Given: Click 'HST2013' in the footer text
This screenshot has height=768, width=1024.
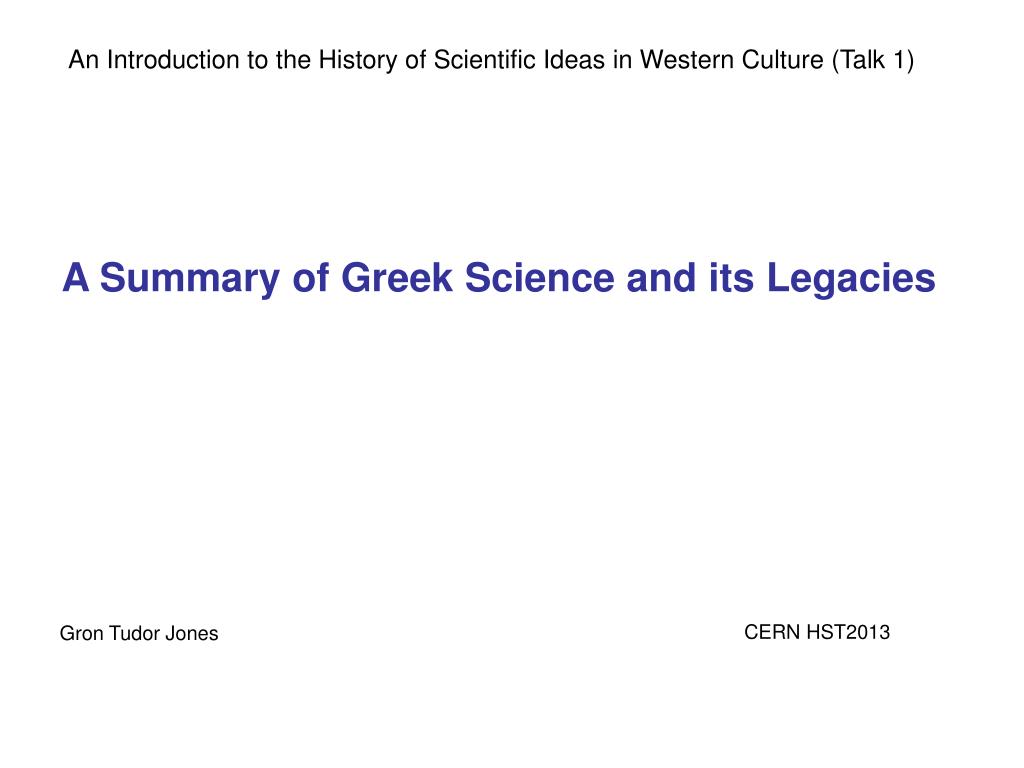Looking at the screenshot, I should pyautogui.click(x=848, y=632).
